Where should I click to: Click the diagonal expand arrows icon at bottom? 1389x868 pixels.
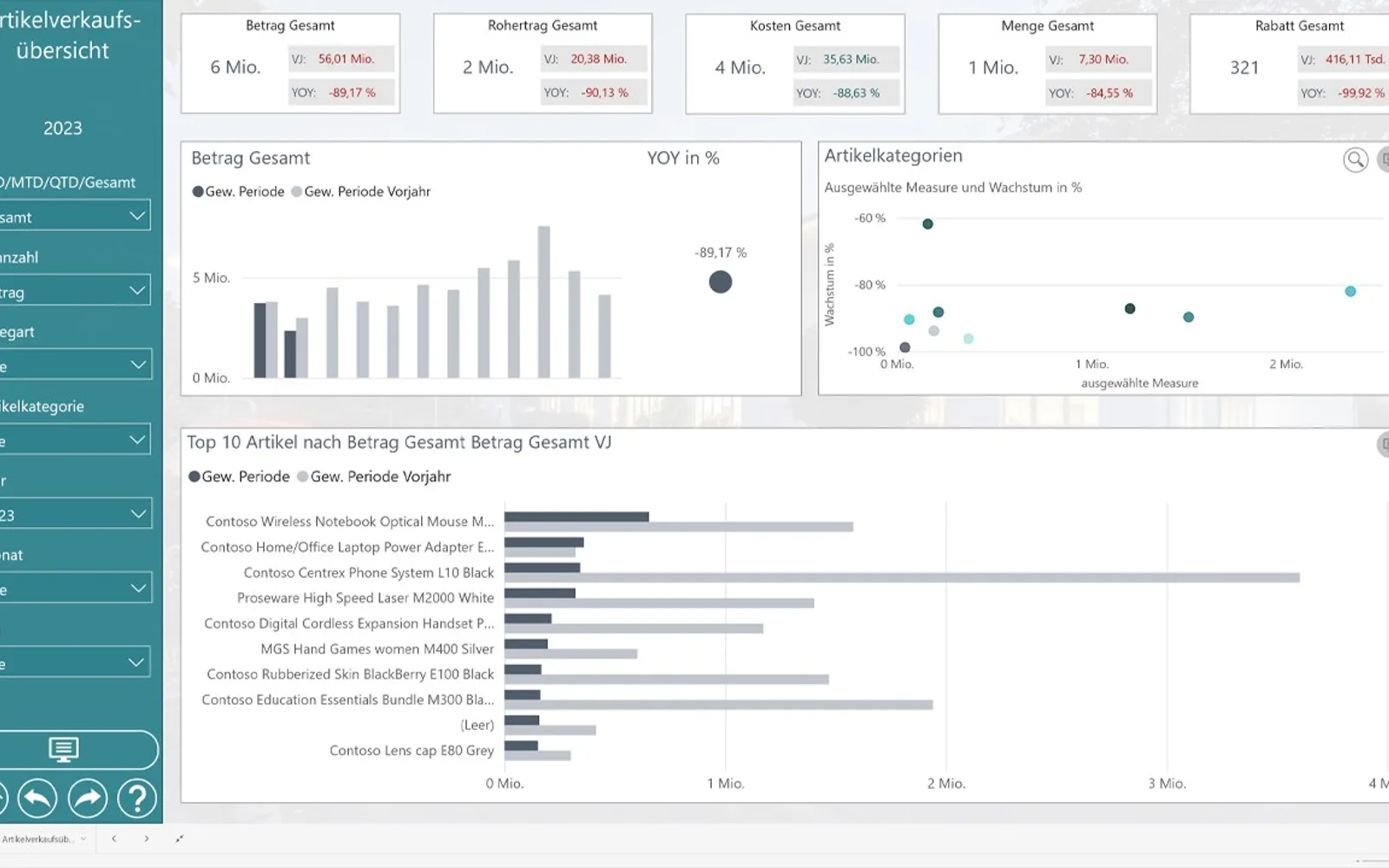pyautogui.click(x=179, y=838)
